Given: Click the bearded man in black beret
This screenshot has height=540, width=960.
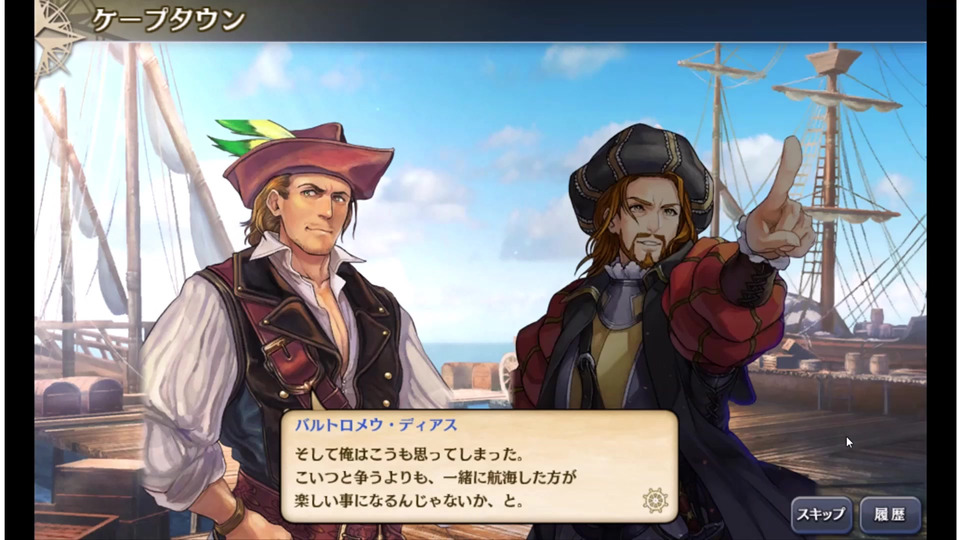Looking at the screenshot, I should pyautogui.click(x=661, y=318).
